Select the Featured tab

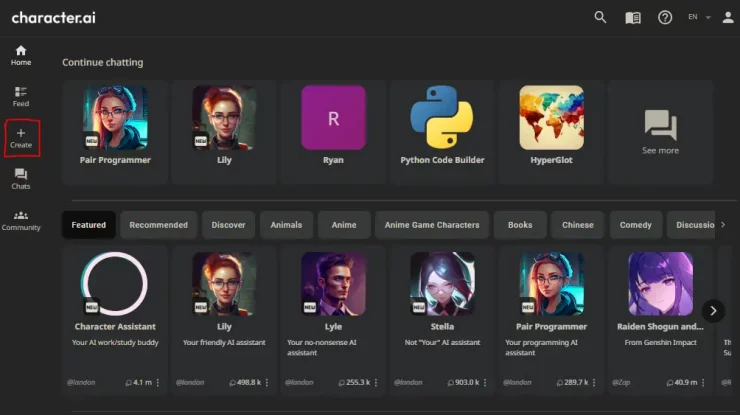pos(89,225)
